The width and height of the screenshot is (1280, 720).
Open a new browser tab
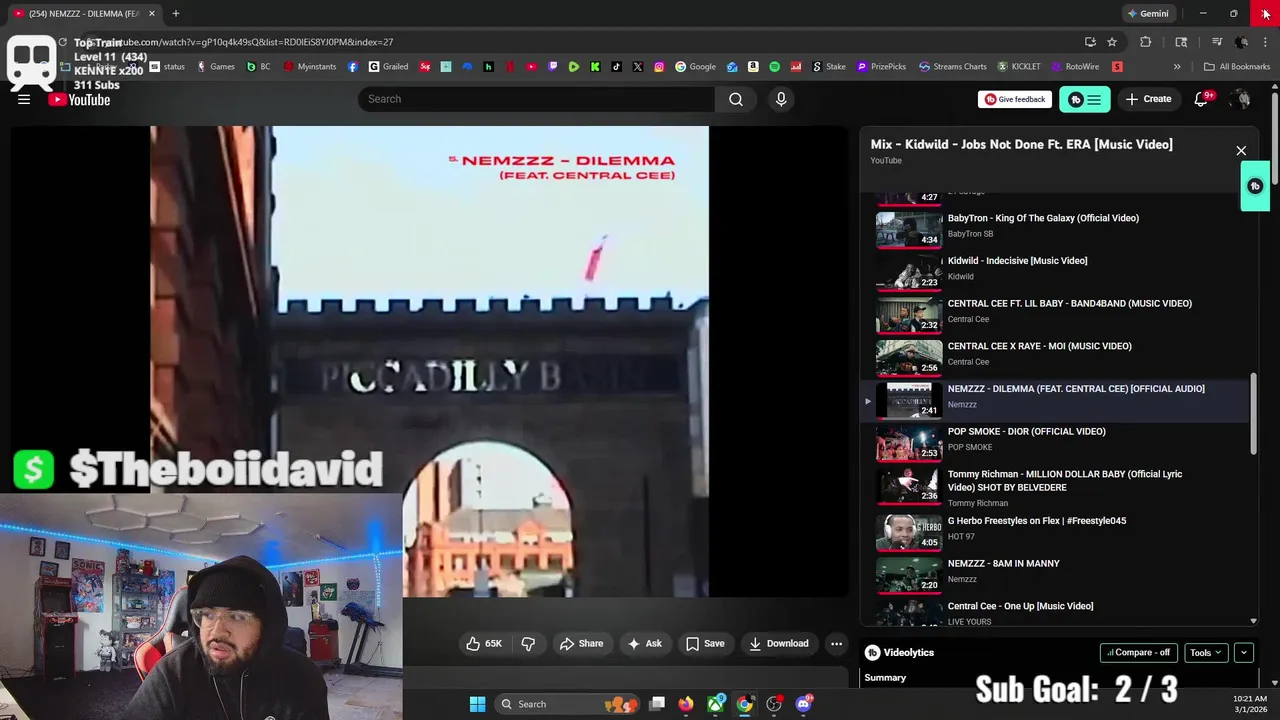point(176,14)
